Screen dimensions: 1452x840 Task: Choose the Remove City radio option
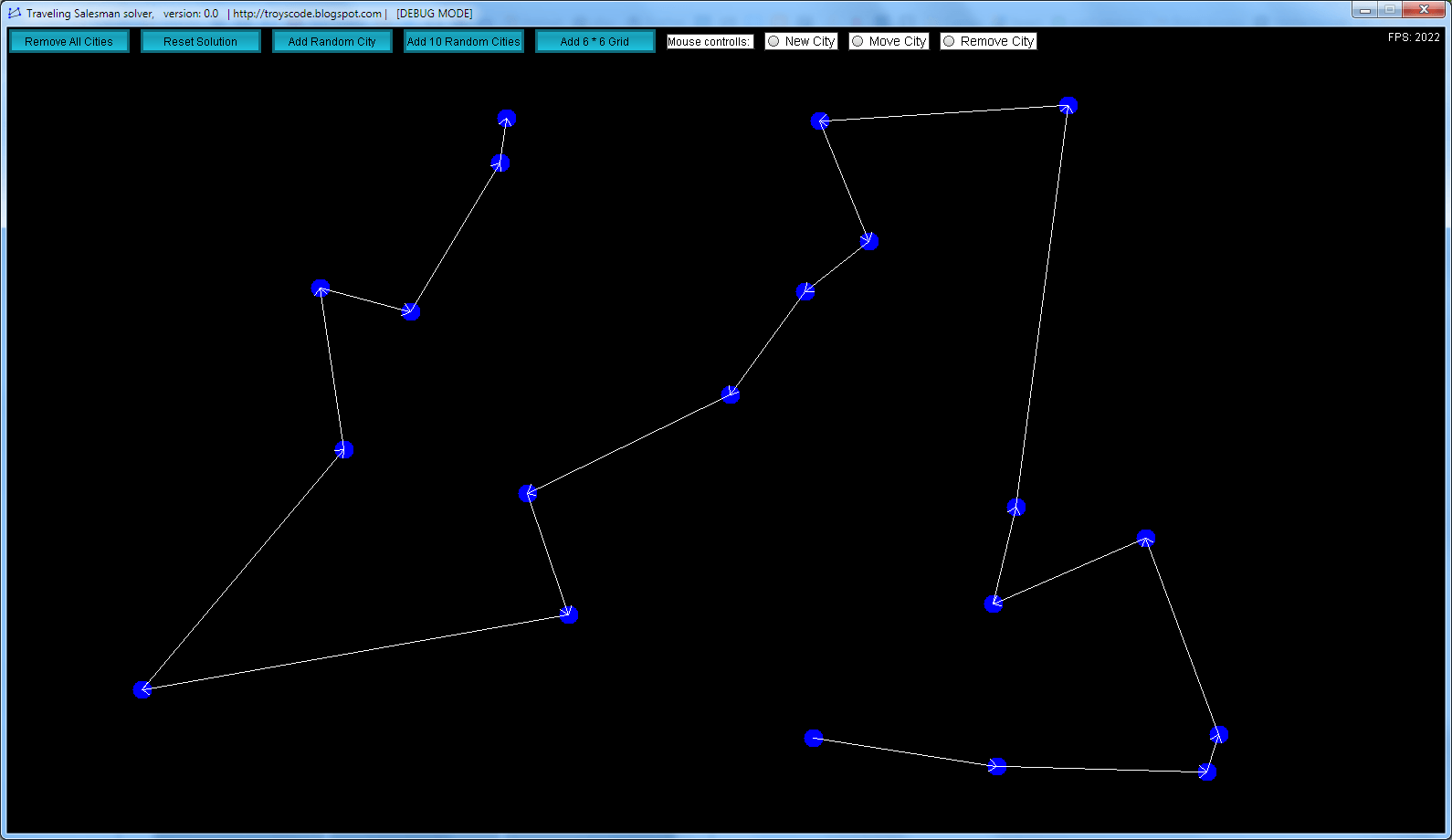click(x=988, y=41)
